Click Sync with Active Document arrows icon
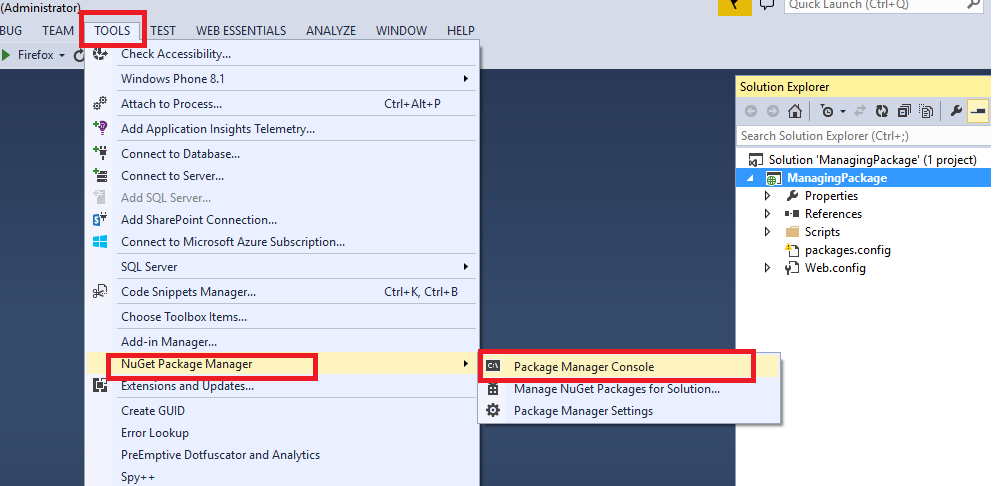The height and width of the screenshot is (486, 1008). click(860, 111)
